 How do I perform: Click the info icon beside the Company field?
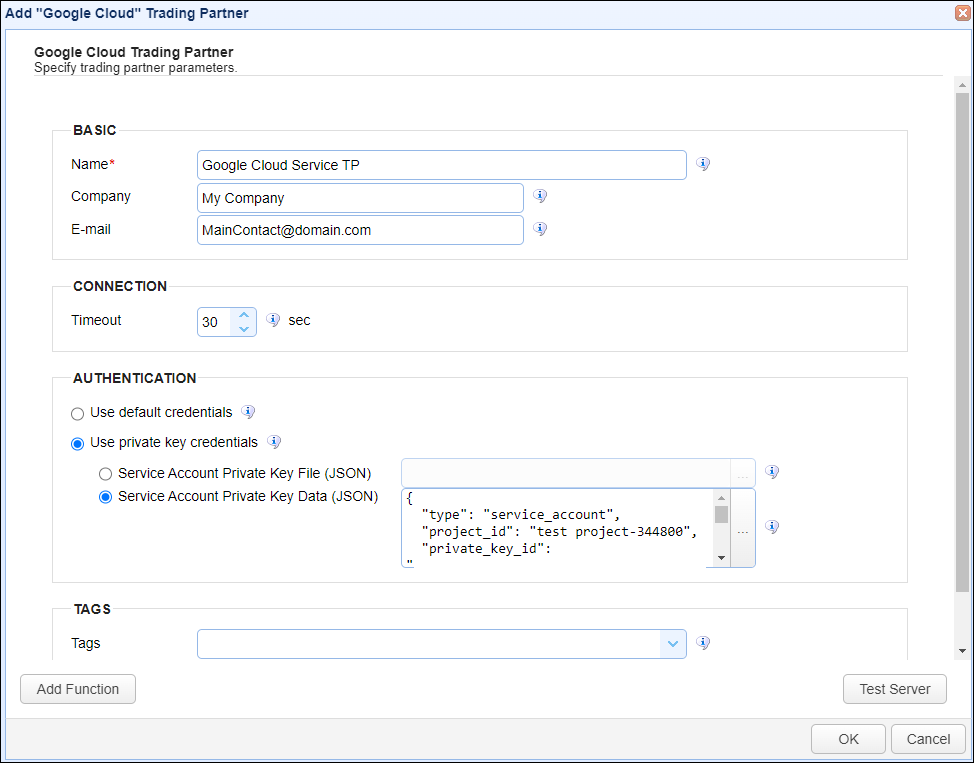pyautogui.click(x=540, y=196)
